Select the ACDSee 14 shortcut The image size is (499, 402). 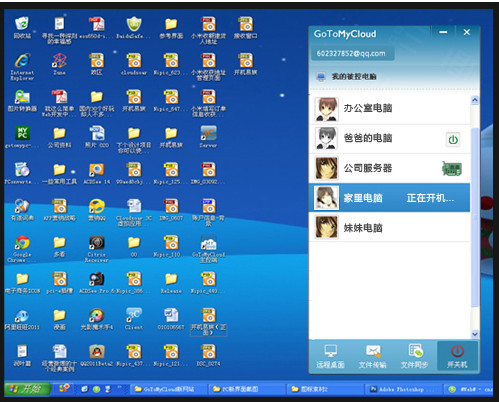97,173
